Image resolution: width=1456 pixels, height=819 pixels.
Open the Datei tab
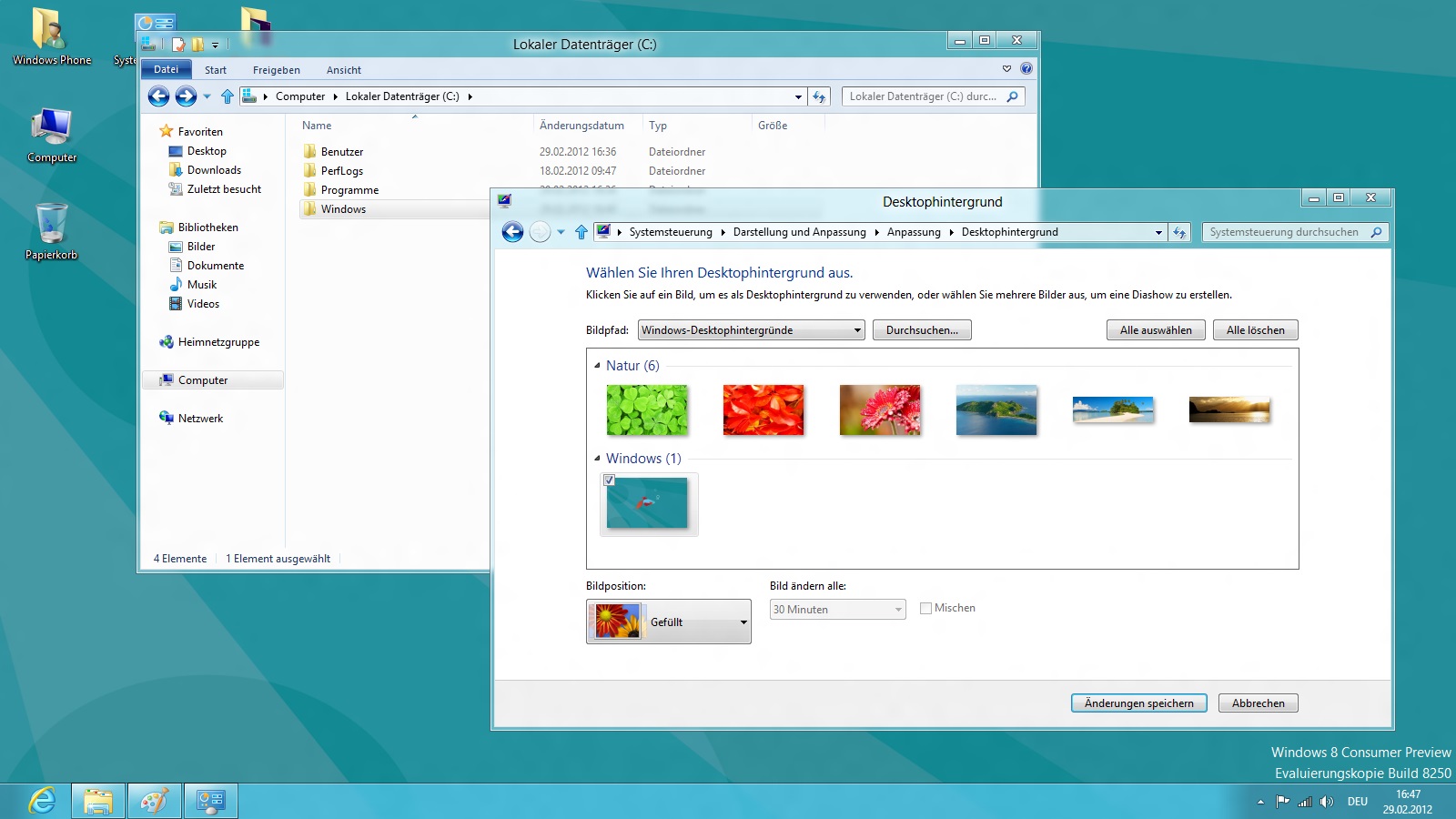(x=167, y=69)
